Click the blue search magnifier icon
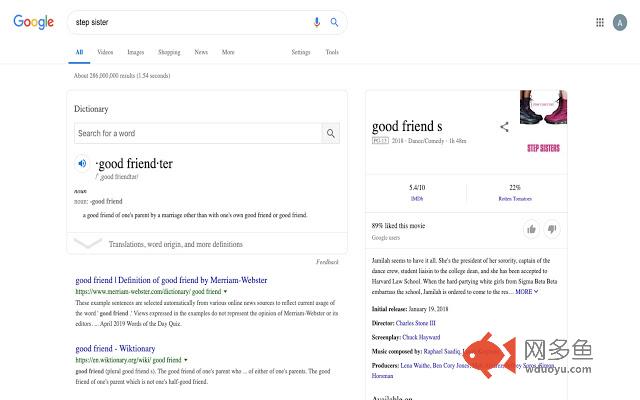640x400 pixels. point(334,22)
